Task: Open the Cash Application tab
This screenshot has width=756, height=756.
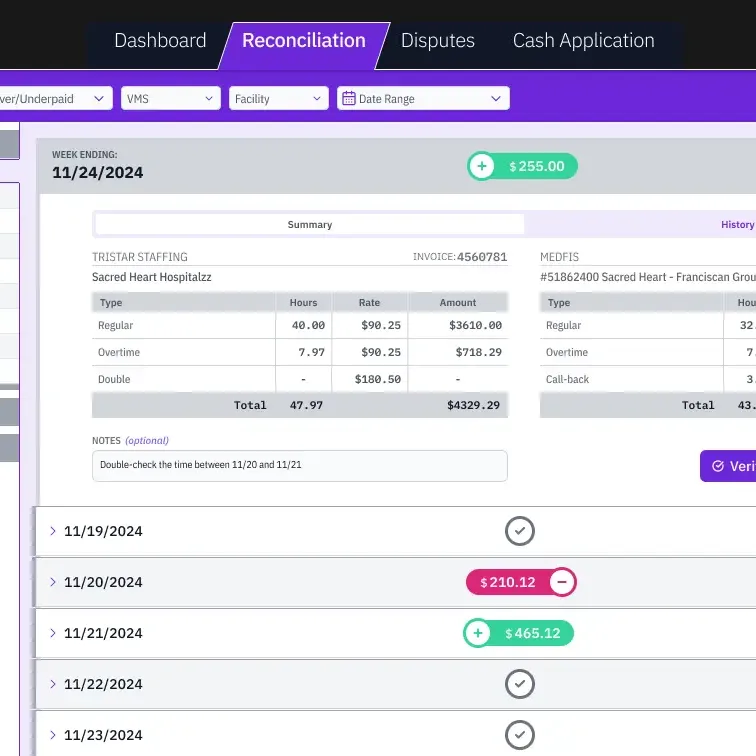Action: click(x=583, y=40)
